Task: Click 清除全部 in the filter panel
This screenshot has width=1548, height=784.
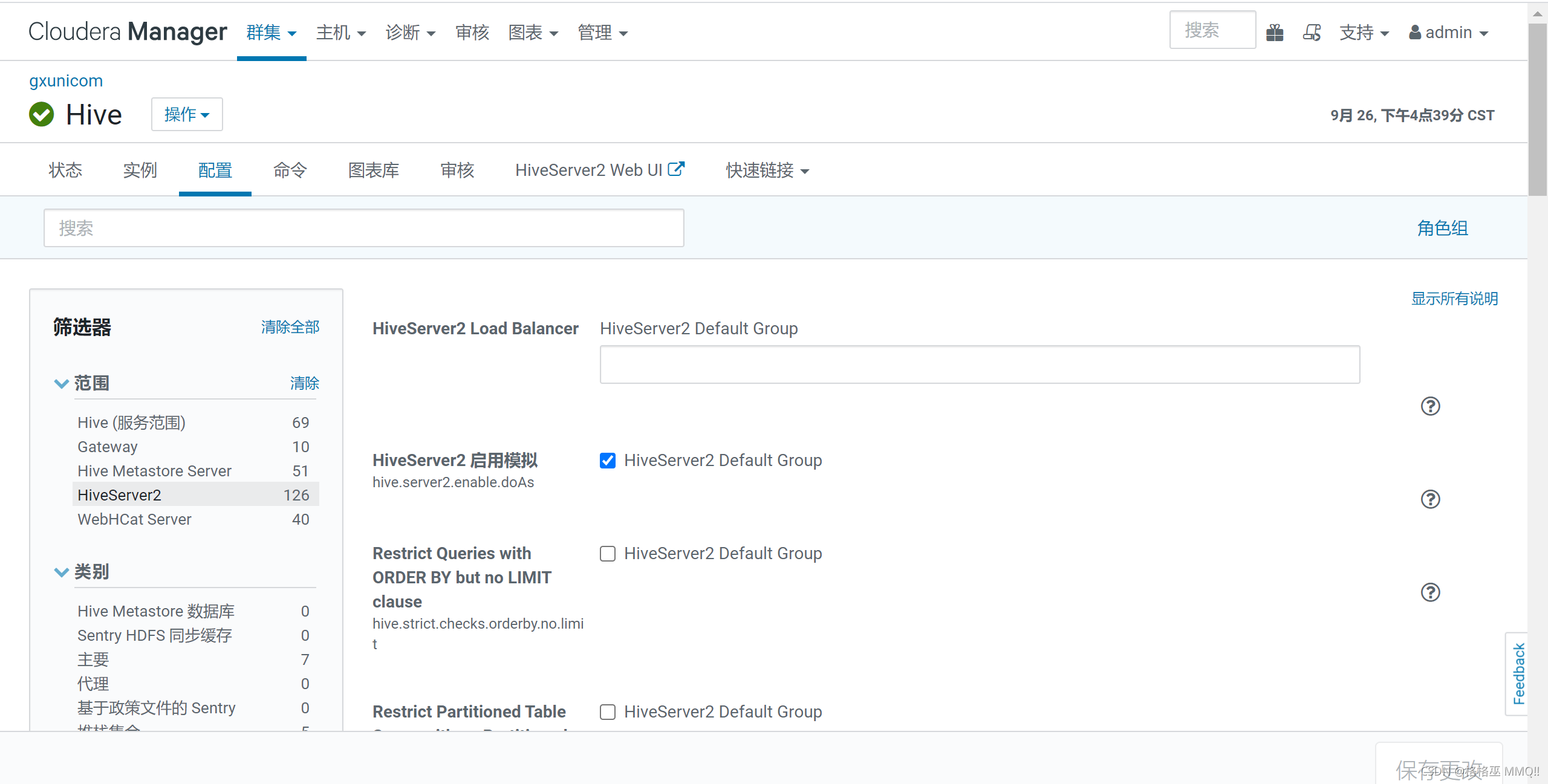Action: click(x=290, y=327)
